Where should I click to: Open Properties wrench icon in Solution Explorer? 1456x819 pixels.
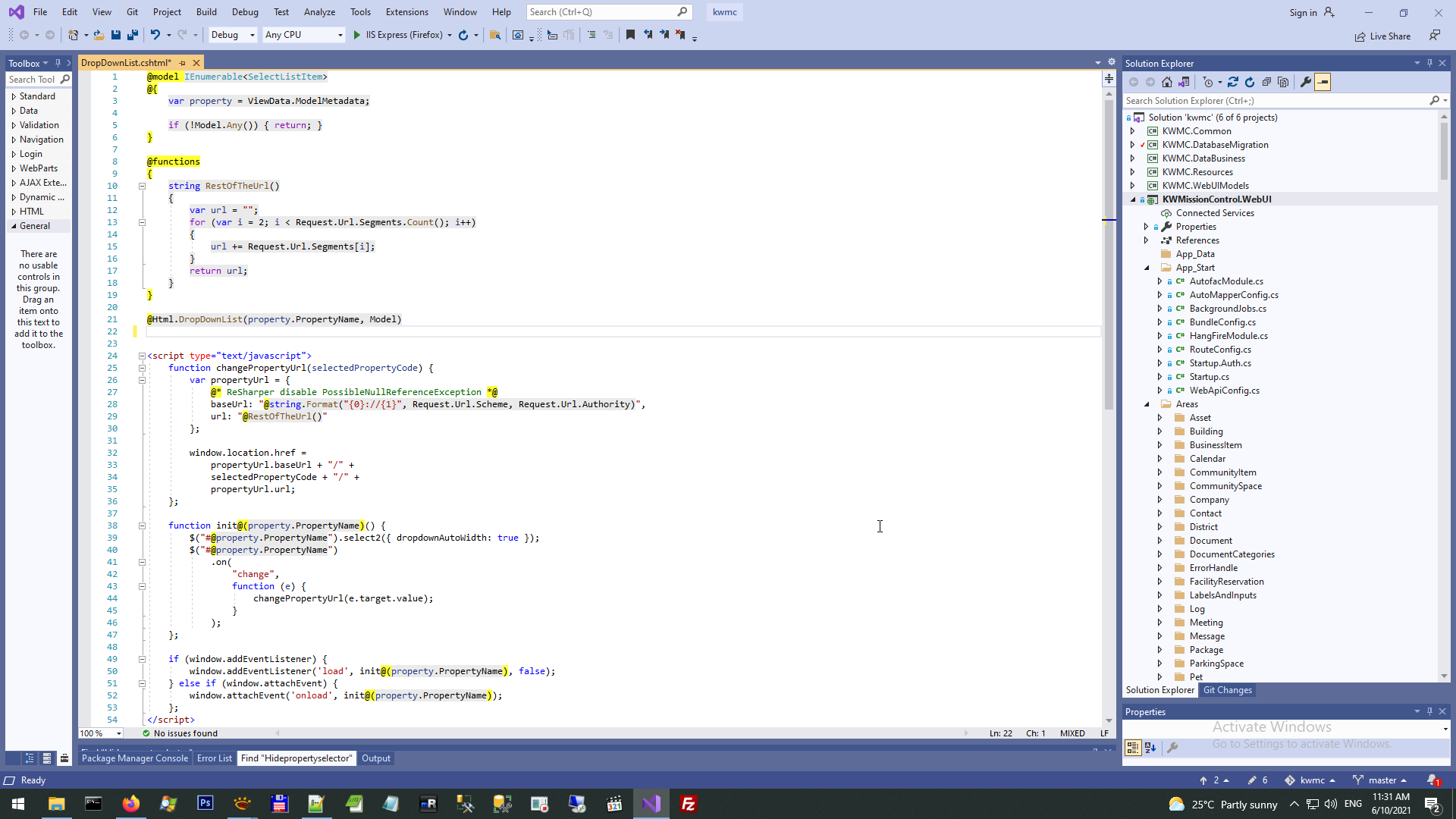click(x=1305, y=82)
